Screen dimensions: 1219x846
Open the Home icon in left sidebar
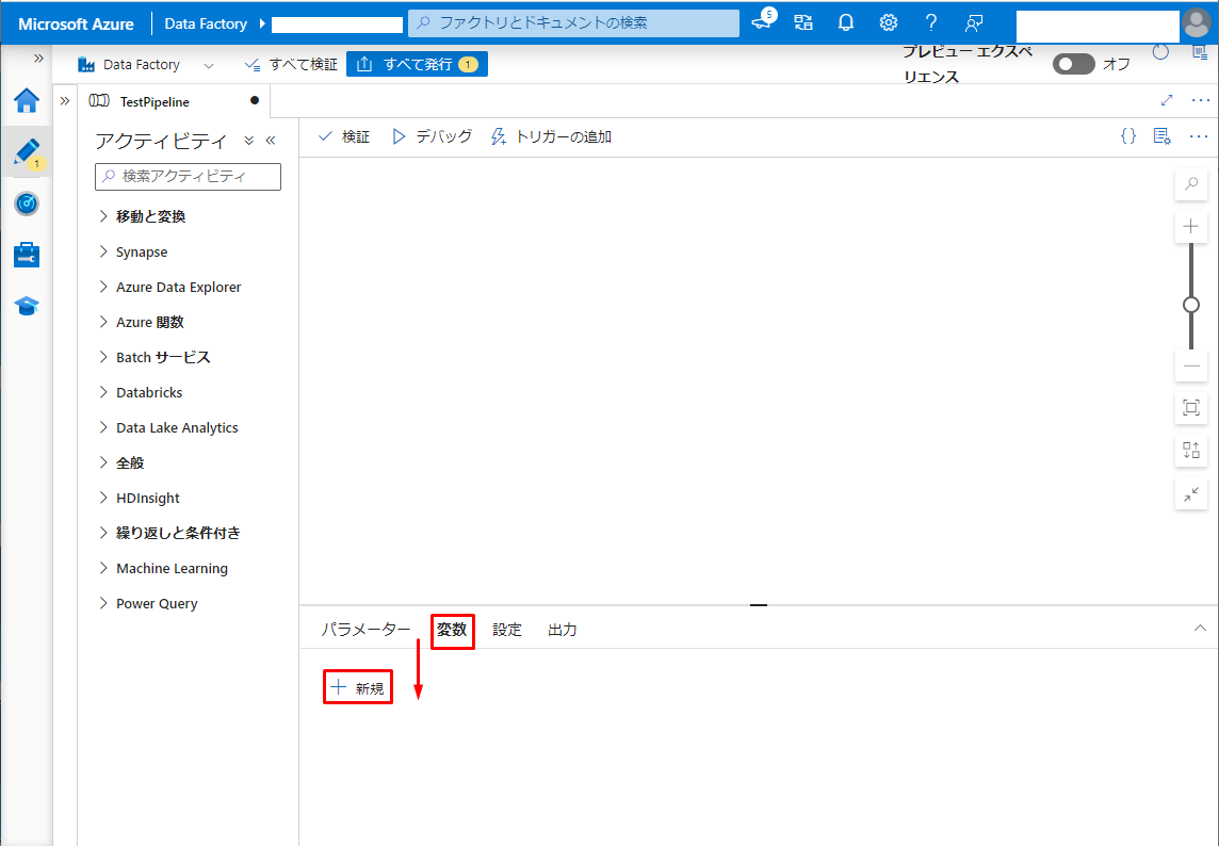click(27, 101)
